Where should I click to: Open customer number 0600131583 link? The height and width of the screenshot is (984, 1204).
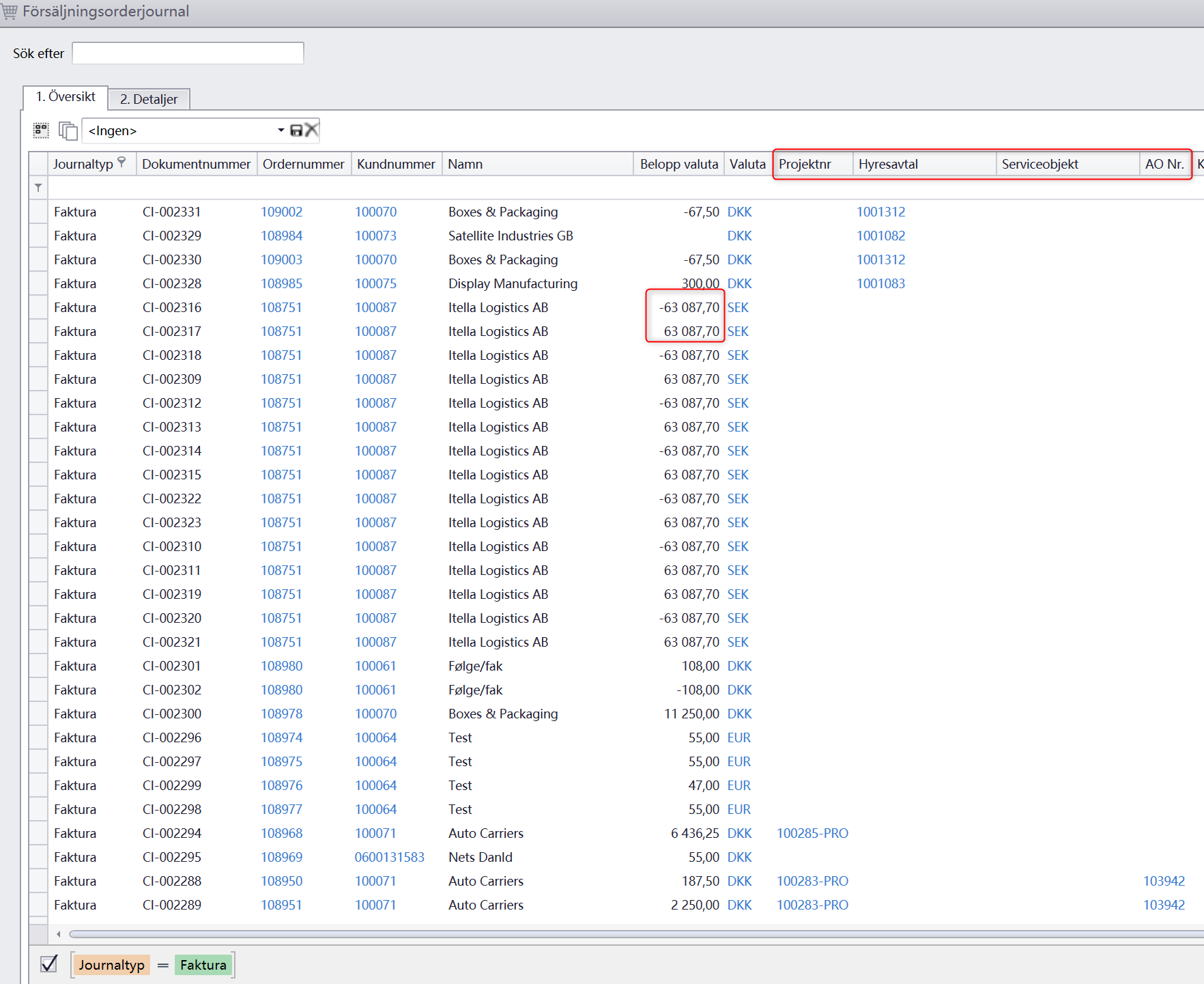point(390,857)
